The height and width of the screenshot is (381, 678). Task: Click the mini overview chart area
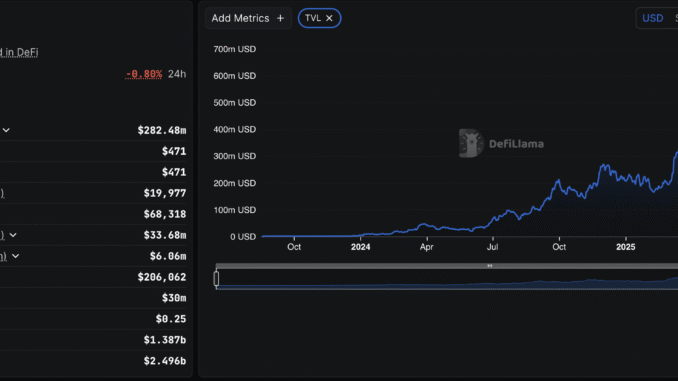447,279
